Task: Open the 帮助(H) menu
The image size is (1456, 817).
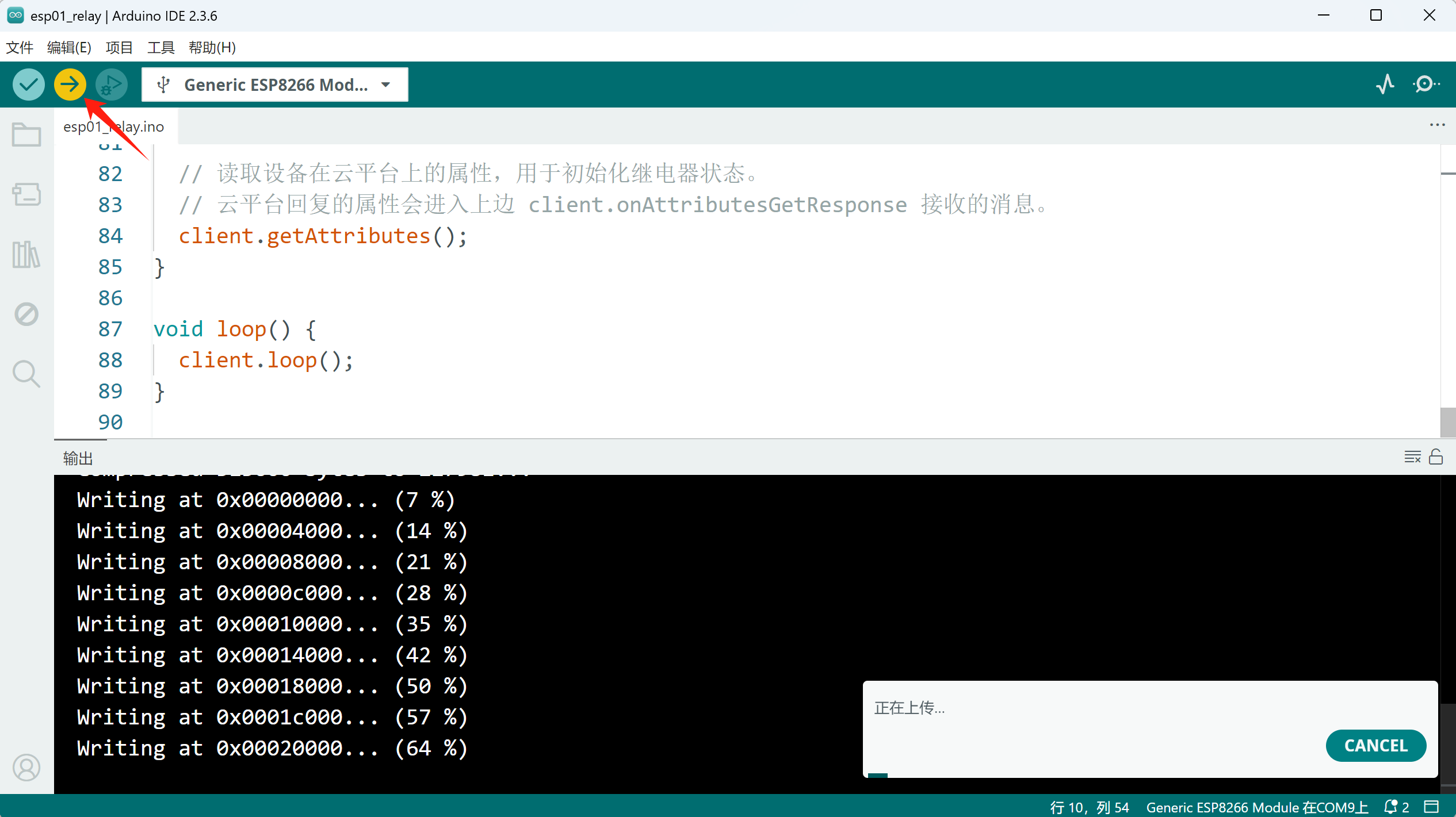Action: coord(212,48)
